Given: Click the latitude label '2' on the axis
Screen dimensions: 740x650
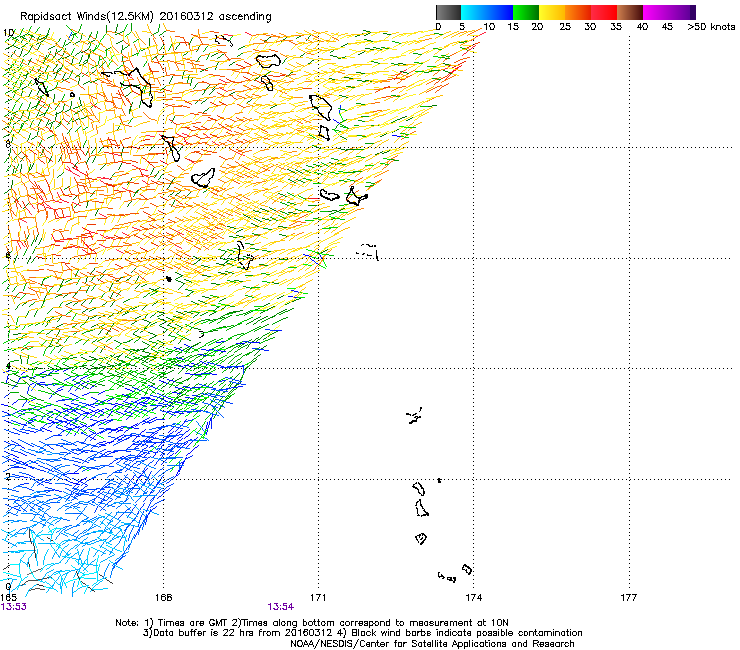Looking at the screenshot, I should click(8, 476).
